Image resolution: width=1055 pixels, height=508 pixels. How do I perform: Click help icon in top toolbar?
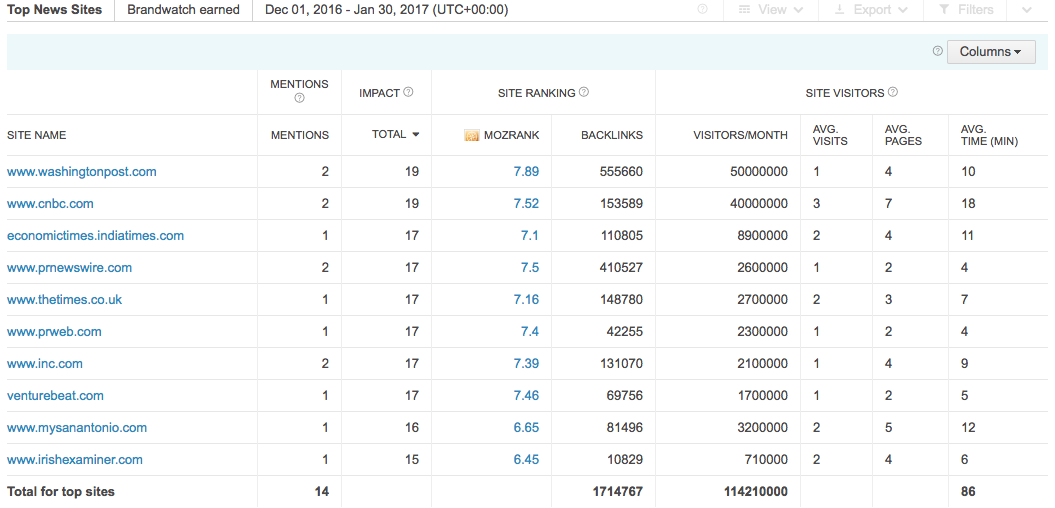point(702,9)
